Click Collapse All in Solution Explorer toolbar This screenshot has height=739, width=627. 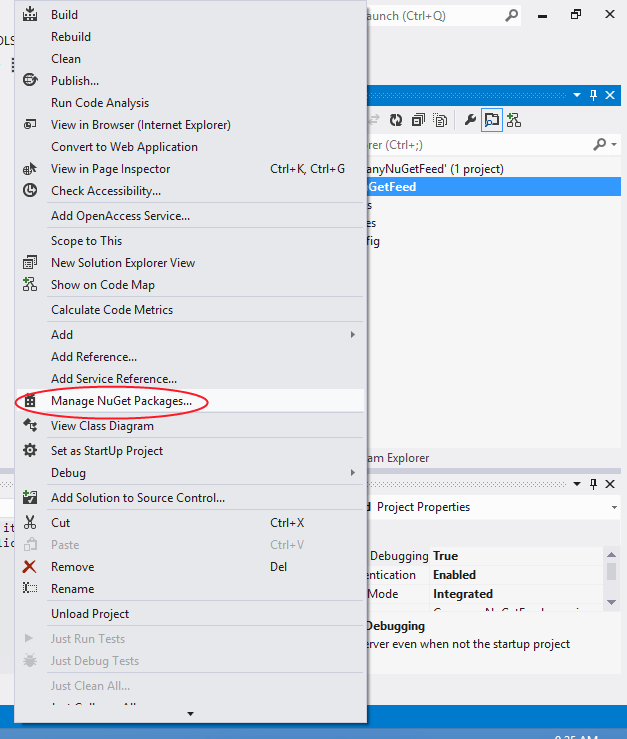(418, 121)
